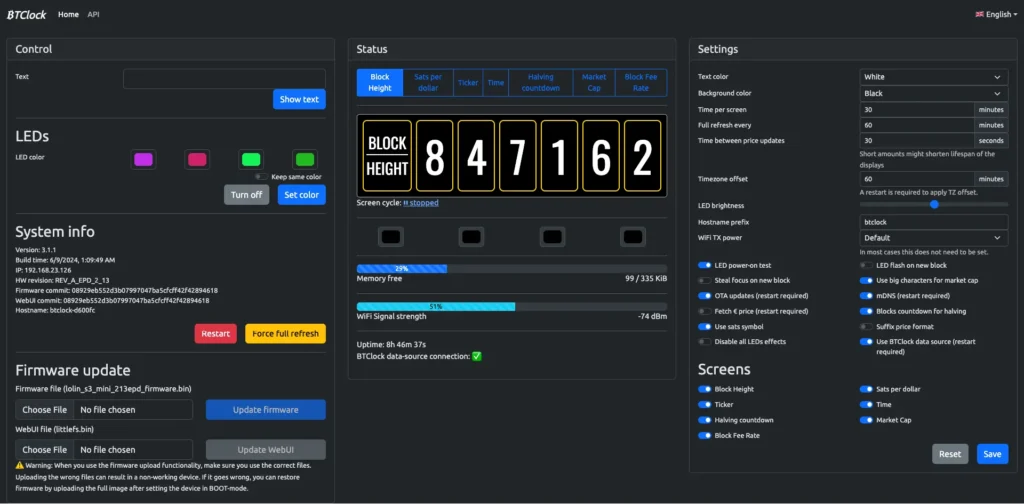Disable the Block Fee Rate screen switch
This screenshot has width=1024, height=504.
(705, 435)
